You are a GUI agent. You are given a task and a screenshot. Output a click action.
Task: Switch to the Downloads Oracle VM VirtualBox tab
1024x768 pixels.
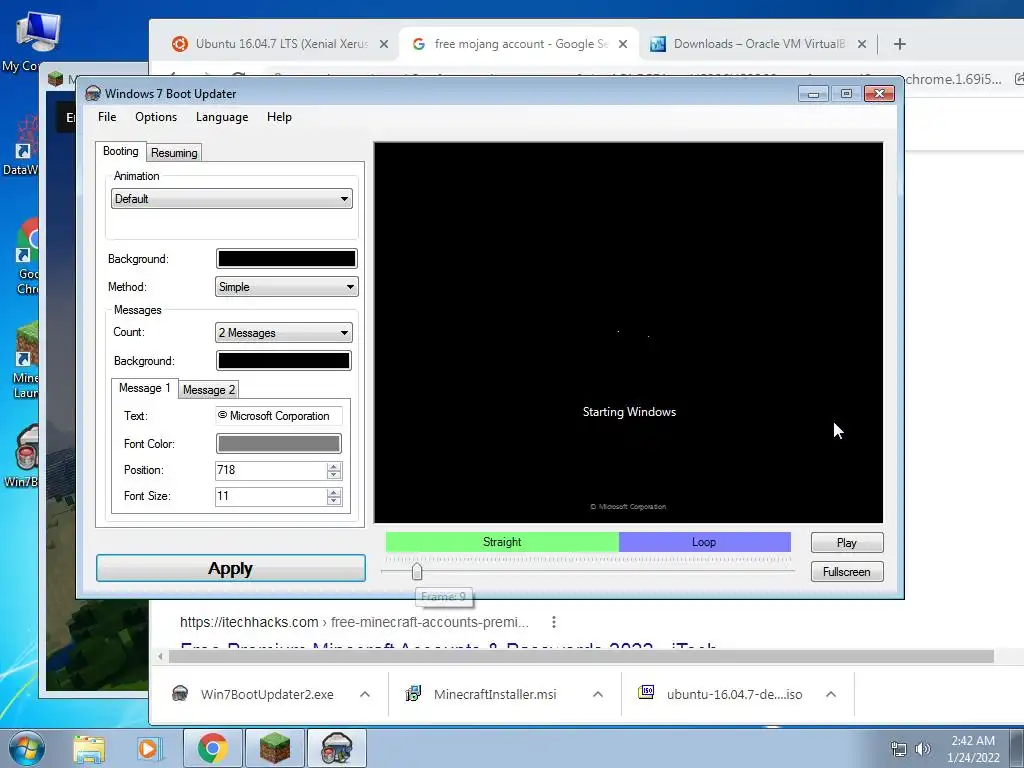pos(758,44)
